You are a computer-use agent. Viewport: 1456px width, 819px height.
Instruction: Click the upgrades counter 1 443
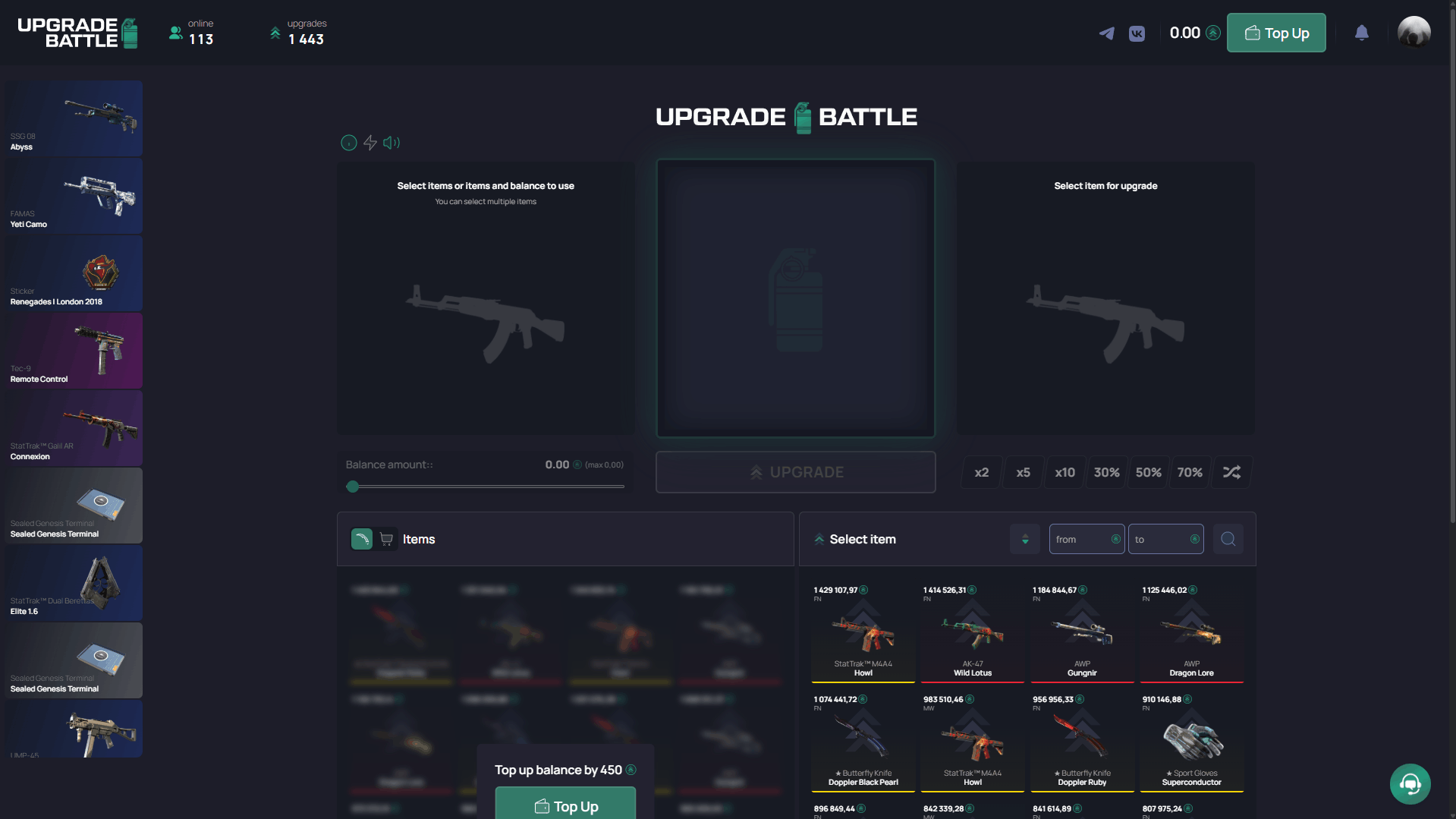[306, 39]
